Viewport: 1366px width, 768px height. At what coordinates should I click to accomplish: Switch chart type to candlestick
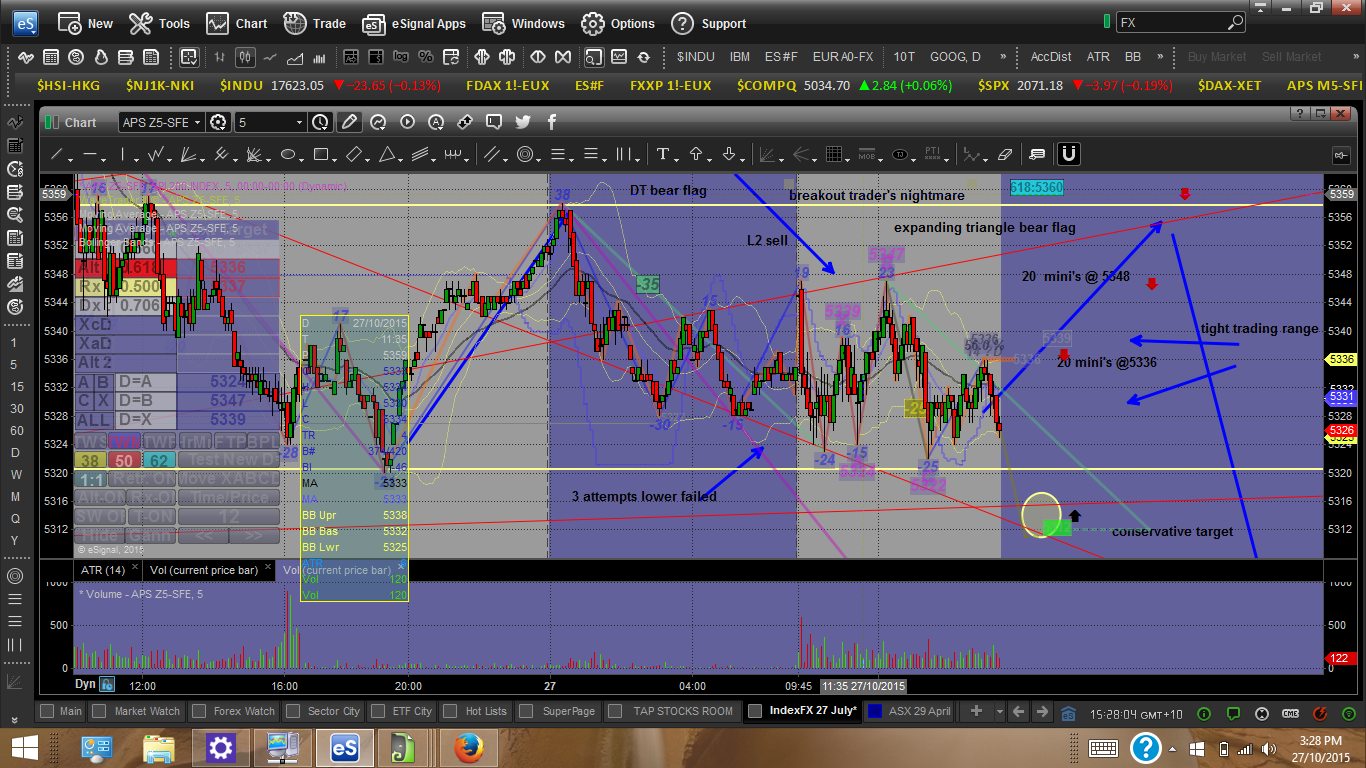246,57
